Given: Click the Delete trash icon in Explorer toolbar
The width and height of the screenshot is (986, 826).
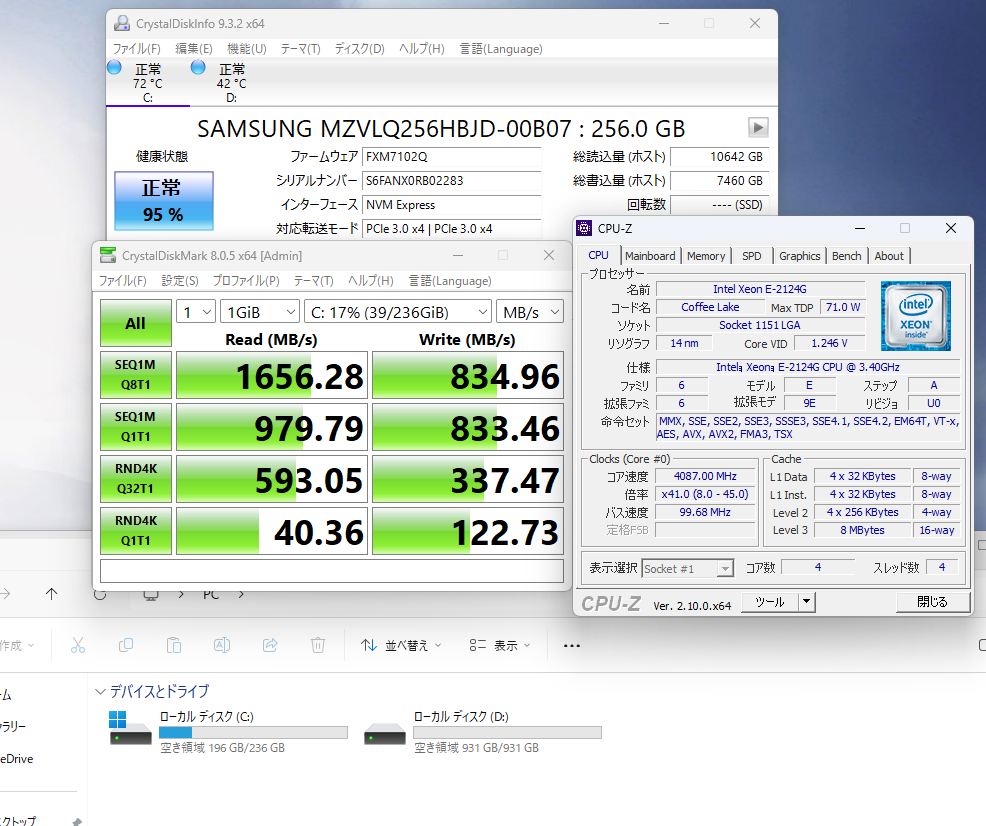Looking at the screenshot, I should pos(318,645).
